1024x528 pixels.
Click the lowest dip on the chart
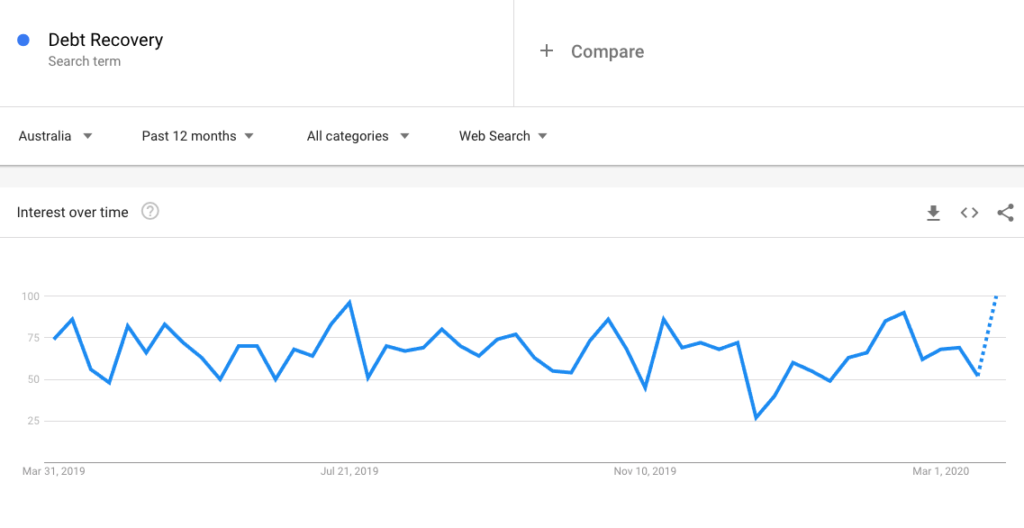tap(756, 418)
